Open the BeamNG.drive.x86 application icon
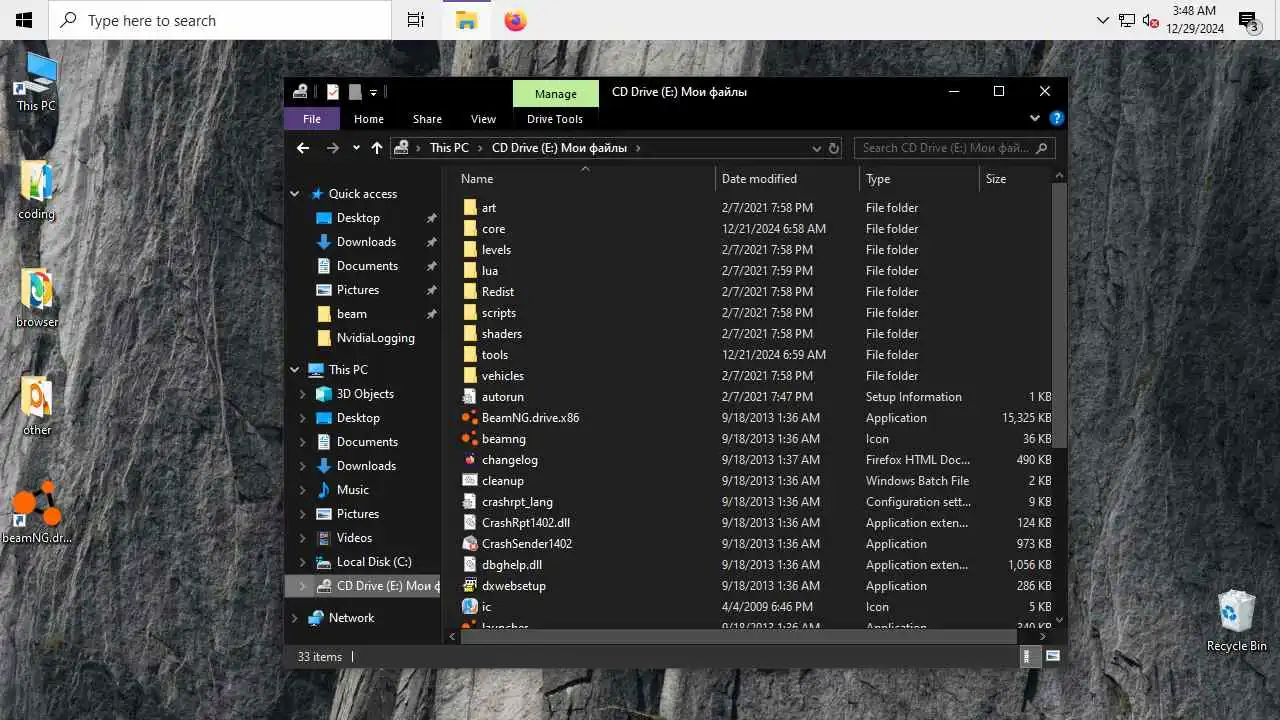 [x=470, y=418]
